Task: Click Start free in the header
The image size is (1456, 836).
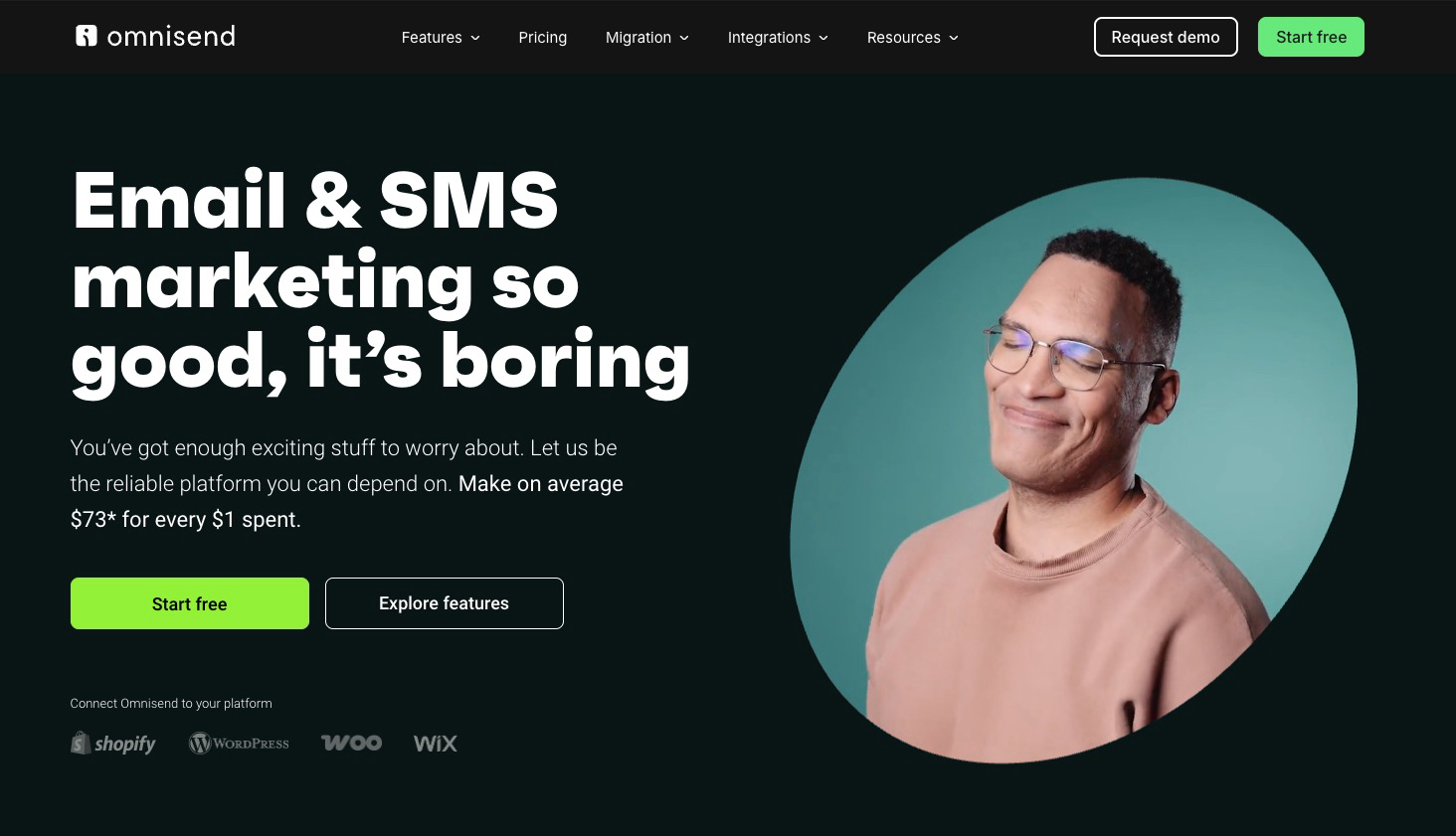Action: pyautogui.click(x=1311, y=37)
